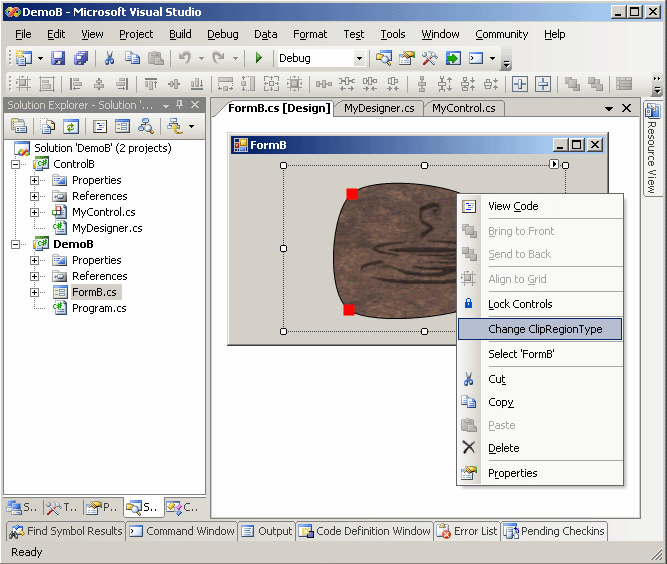Viewport: 667px width, 564px height.
Task: Click the Save icon in the toolbar
Action: (x=58, y=58)
